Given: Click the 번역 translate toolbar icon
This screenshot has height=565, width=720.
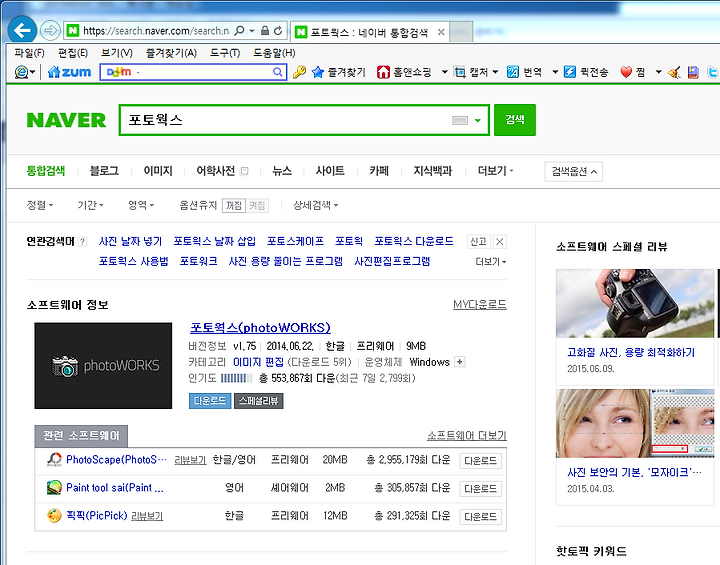Looking at the screenshot, I should 512,72.
